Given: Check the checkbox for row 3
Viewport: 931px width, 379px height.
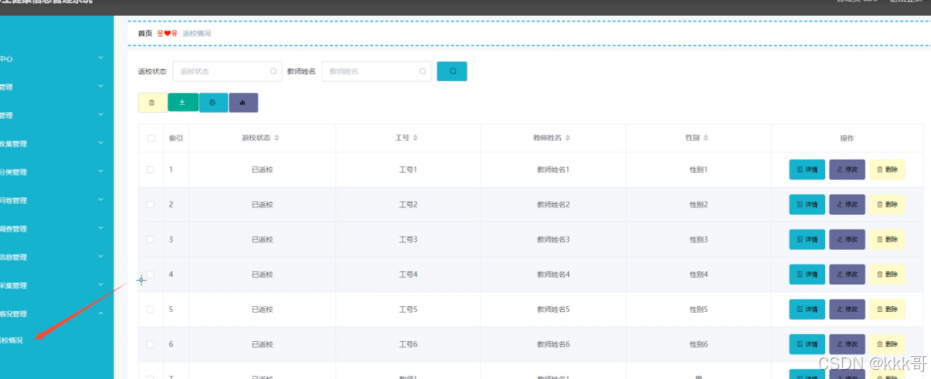Looking at the screenshot, I should (150, 239).
